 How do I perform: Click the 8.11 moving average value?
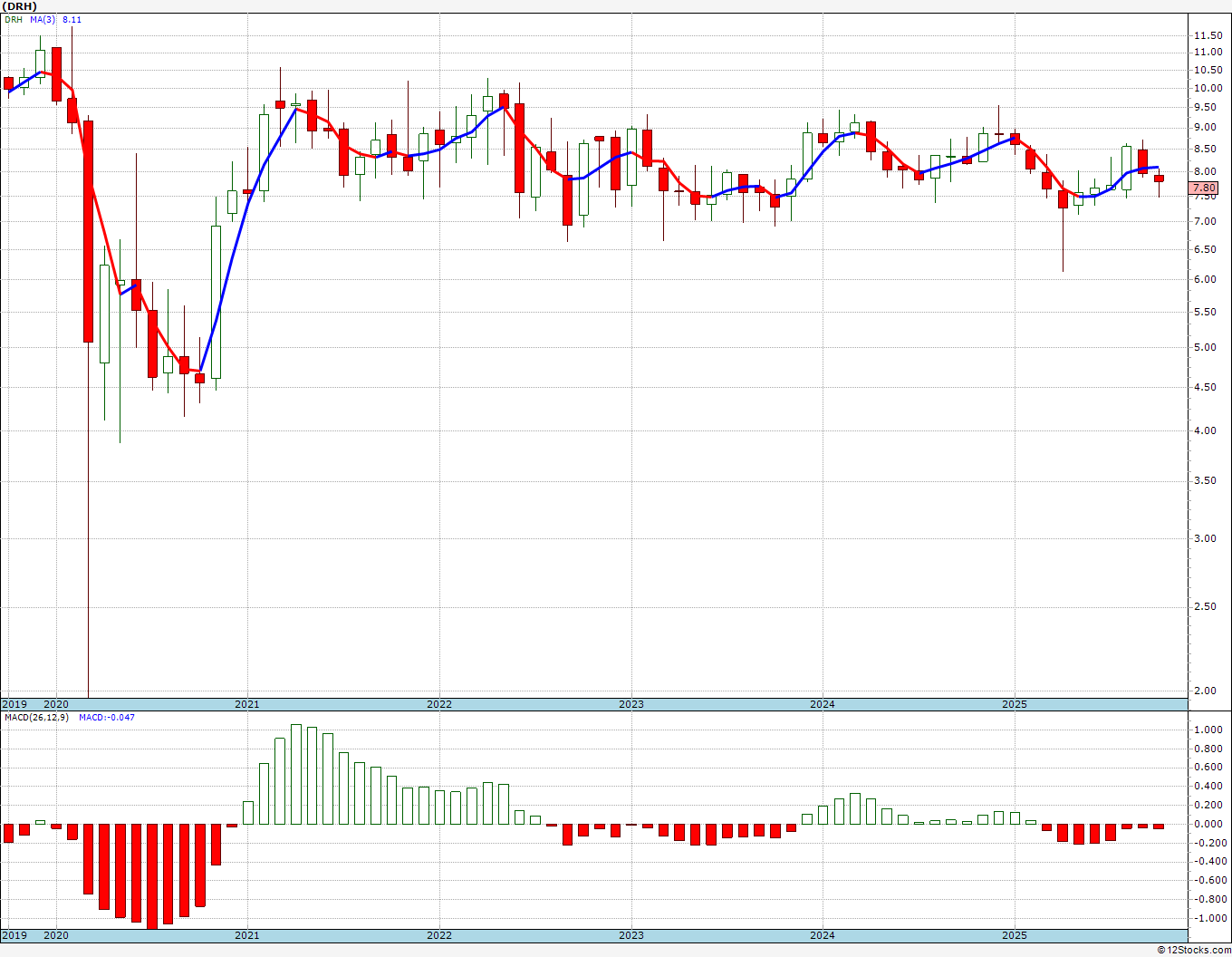point(72,19)
